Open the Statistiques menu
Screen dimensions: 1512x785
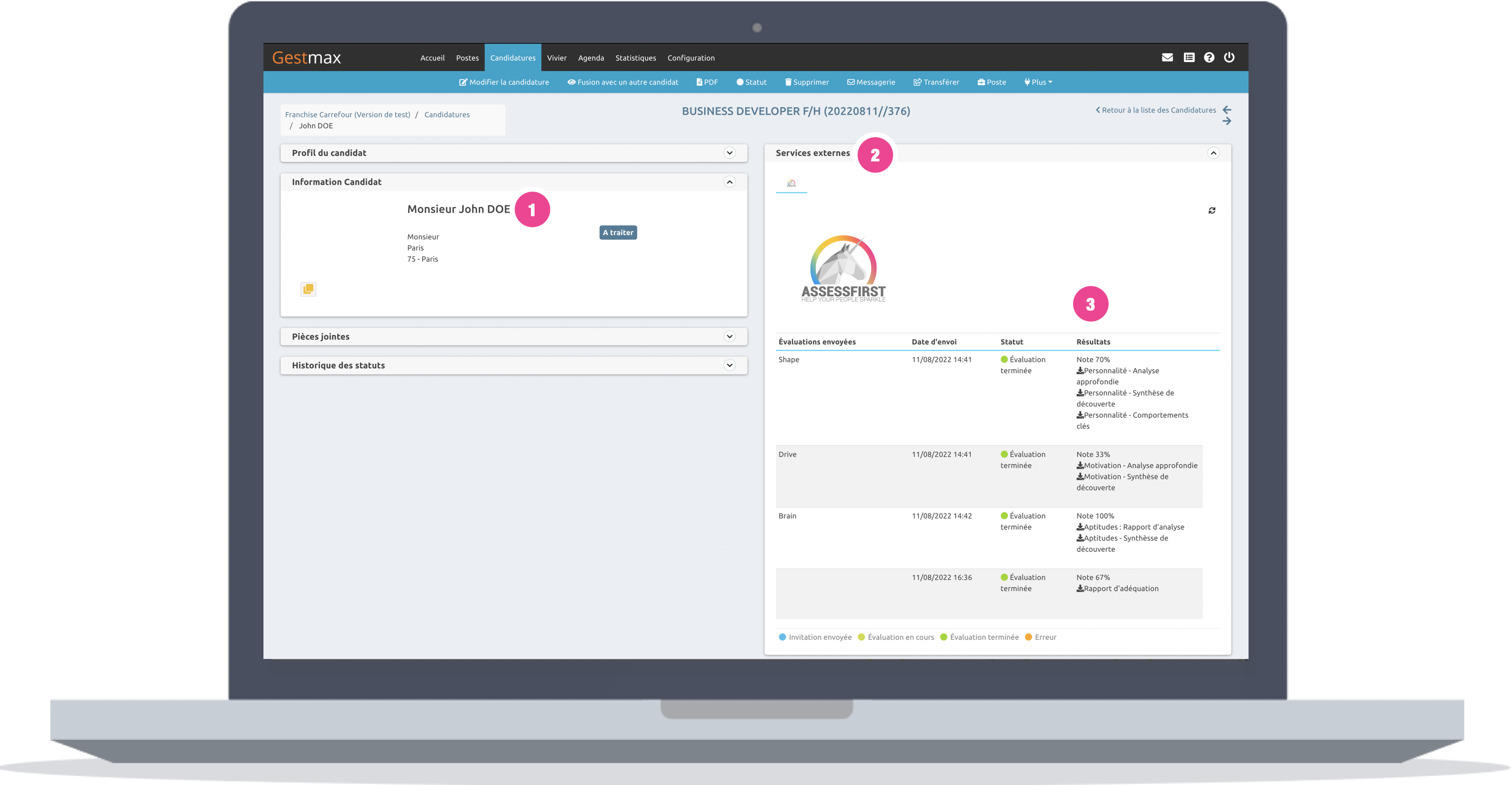[x=635, y=58]
